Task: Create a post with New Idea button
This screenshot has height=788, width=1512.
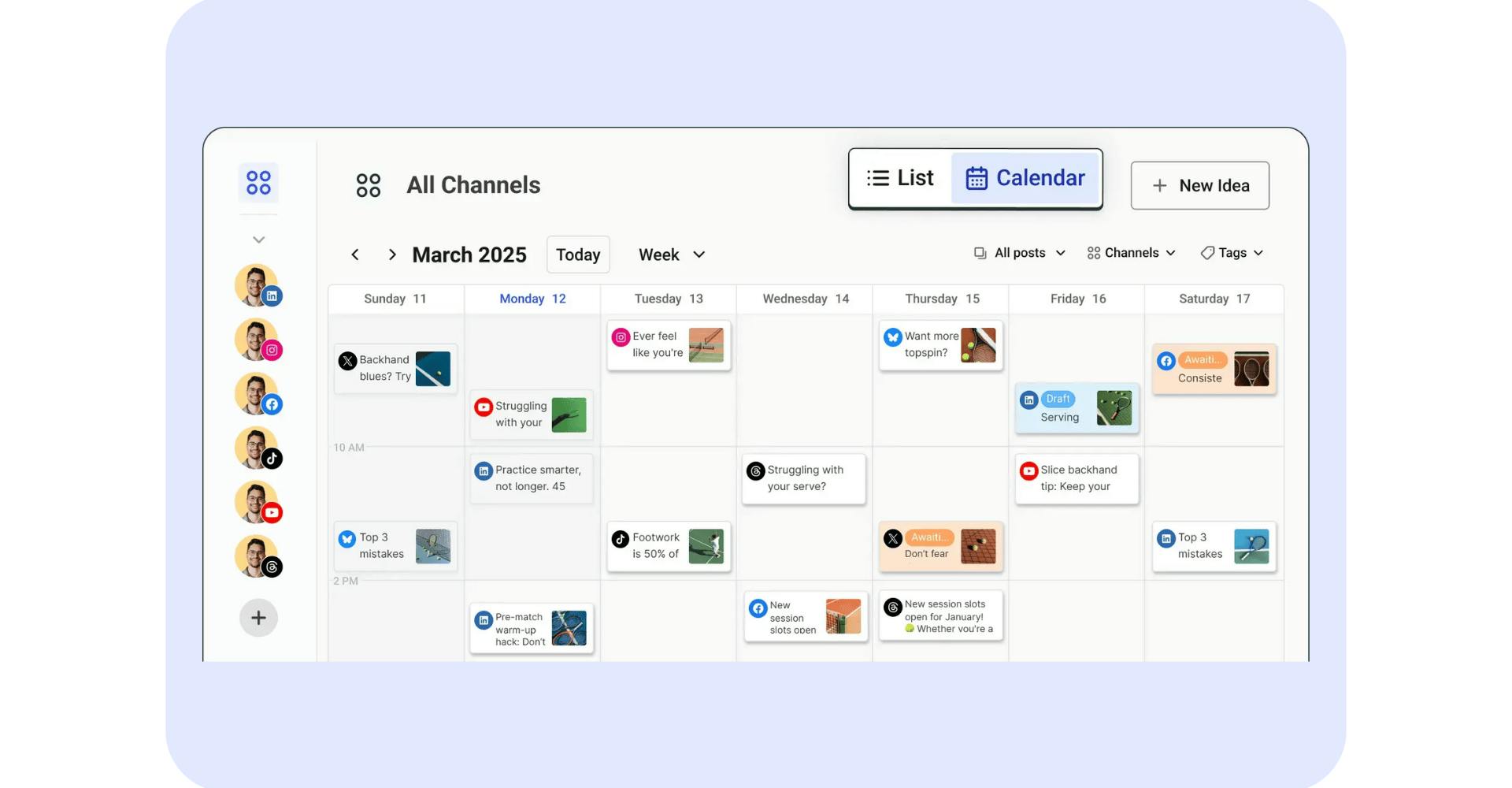Action: pos(1200,185)
